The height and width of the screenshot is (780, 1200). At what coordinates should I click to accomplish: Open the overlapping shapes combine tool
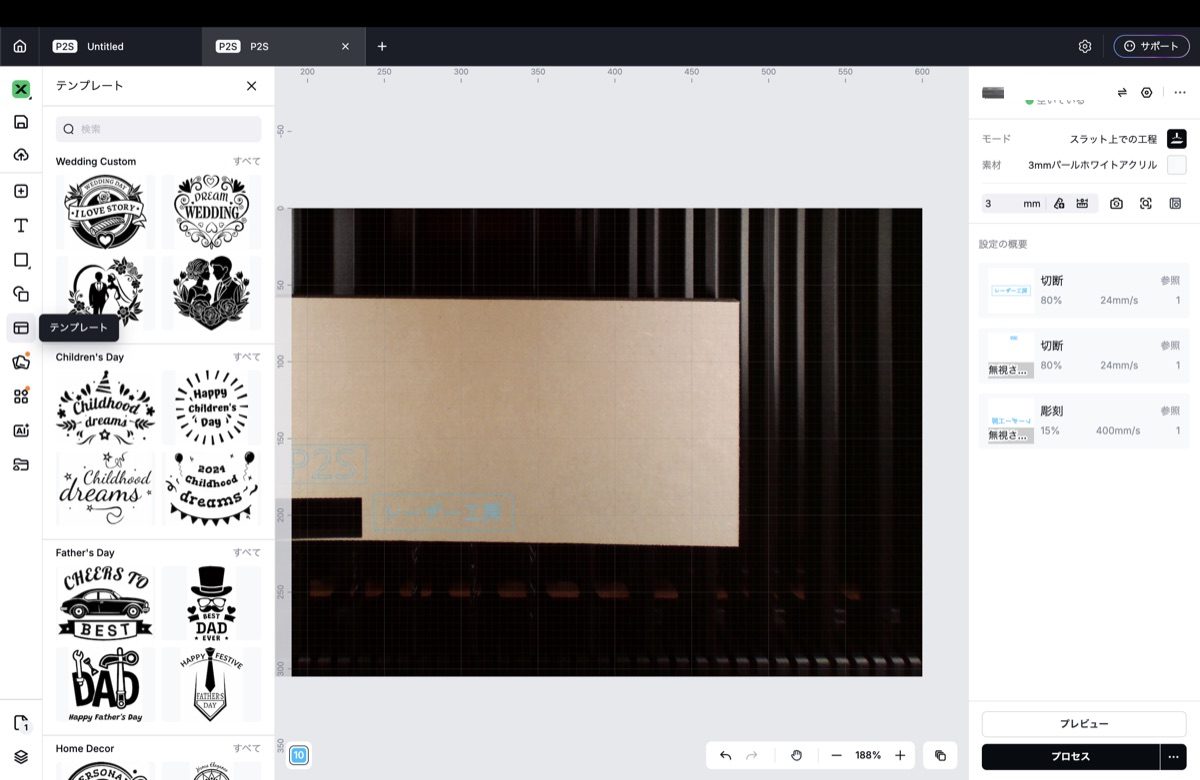click(21, 294)
